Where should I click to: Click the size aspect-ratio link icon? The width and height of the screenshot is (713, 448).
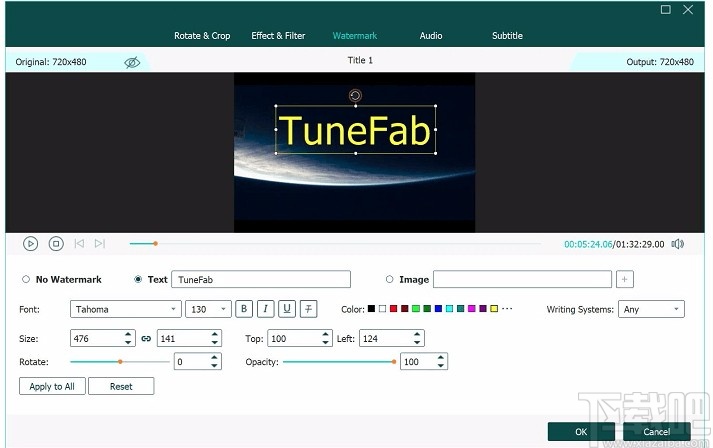pos(146,338)
